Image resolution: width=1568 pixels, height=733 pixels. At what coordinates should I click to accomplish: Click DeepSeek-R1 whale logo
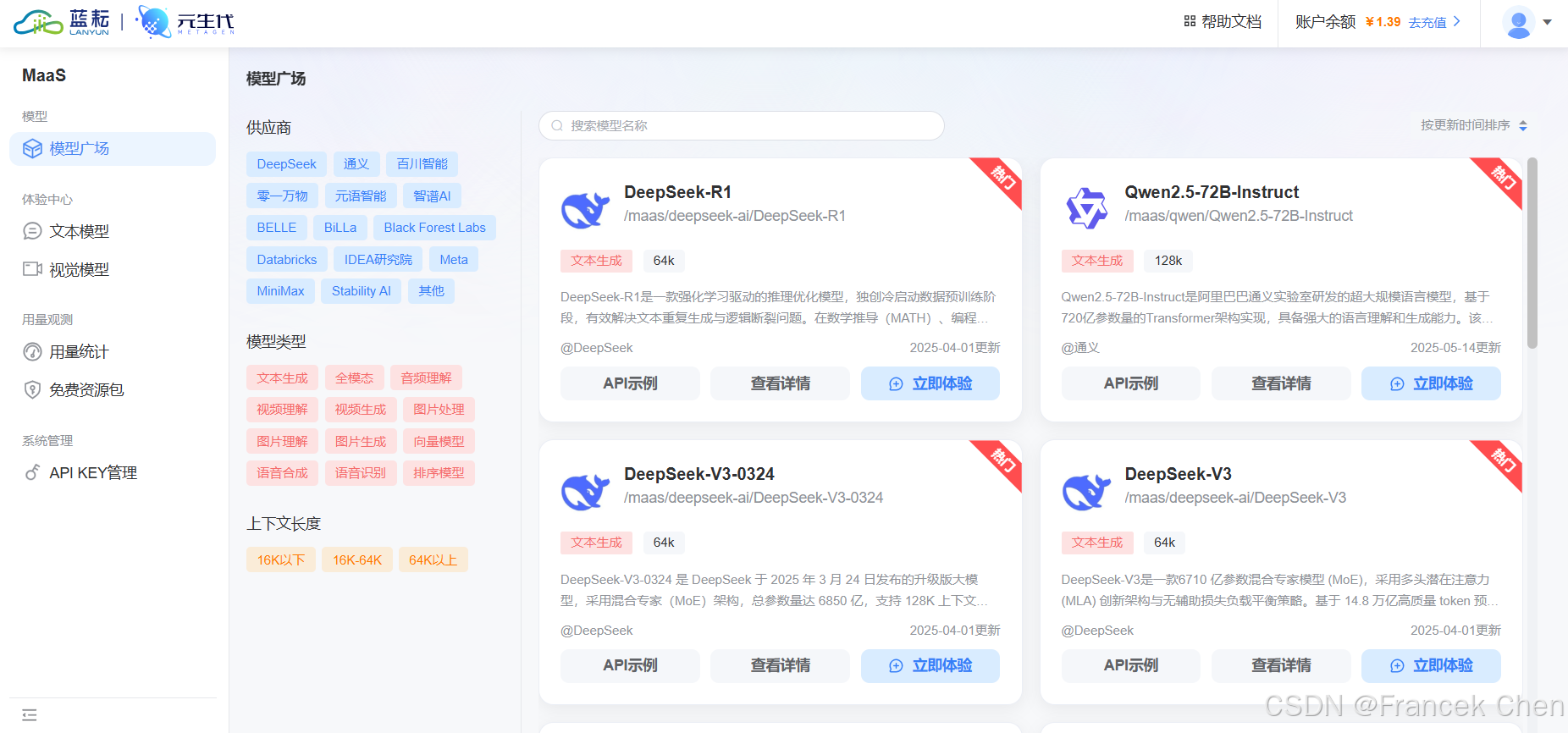pos(585,209)
